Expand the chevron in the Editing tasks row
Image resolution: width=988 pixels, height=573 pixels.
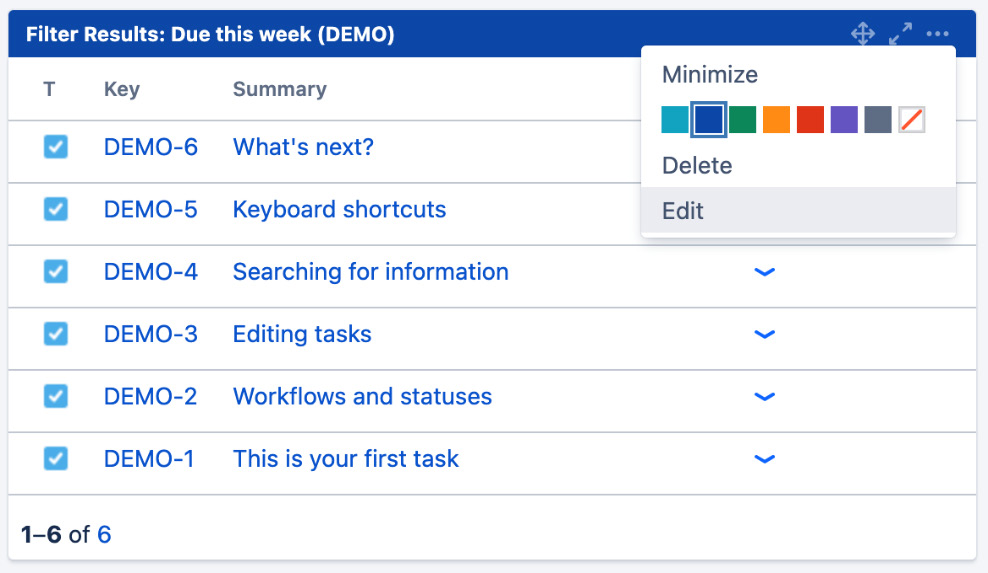[764, 334]
